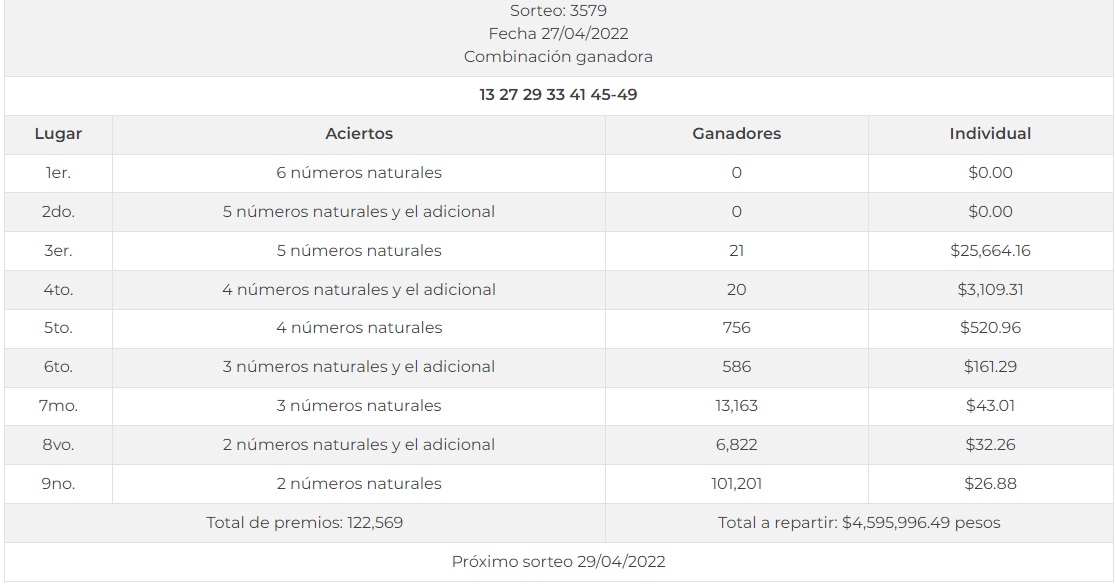Click the Fecha 27/04/2022 date text
This screenshot has width=1115, height=585.
pyautogui.click(x=558, y=34)
